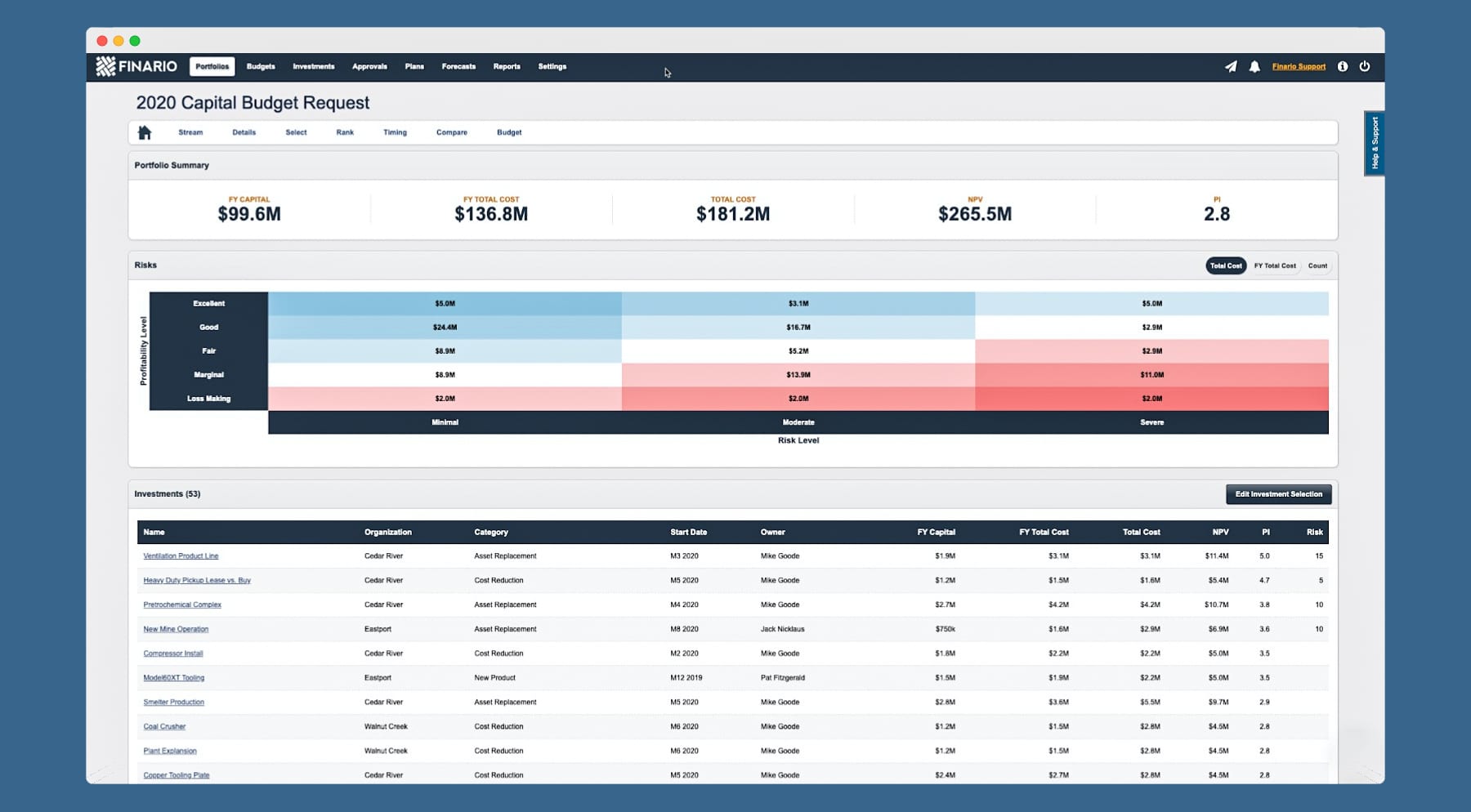Click the info circle icon
Screen dimensions: 1471x812
pyautogui.click(x=1343, y=67)
